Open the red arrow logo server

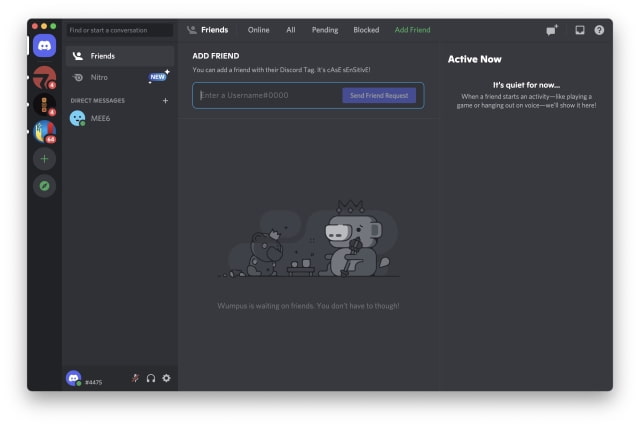[x=44, y=77]
